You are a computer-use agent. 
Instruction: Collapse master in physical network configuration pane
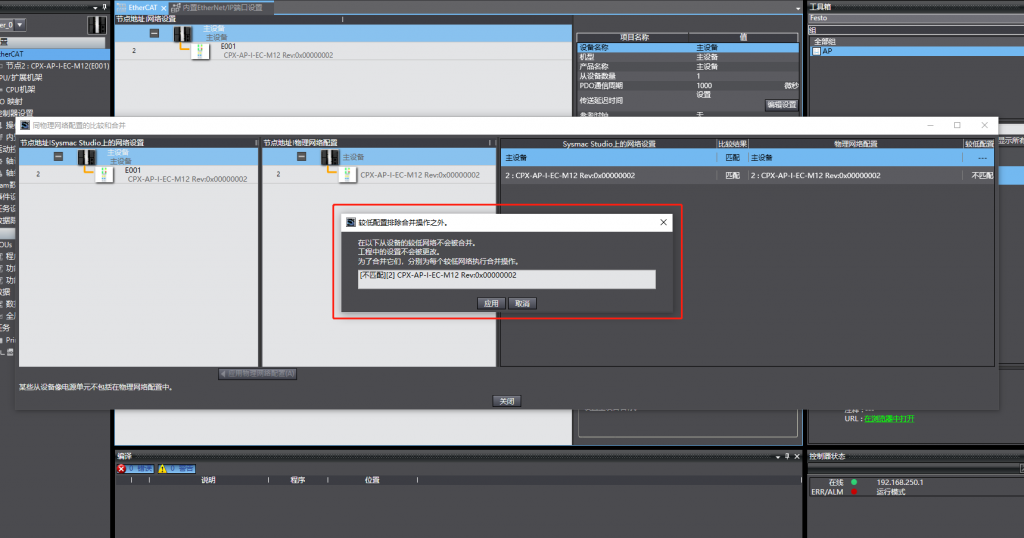point(301,157)
